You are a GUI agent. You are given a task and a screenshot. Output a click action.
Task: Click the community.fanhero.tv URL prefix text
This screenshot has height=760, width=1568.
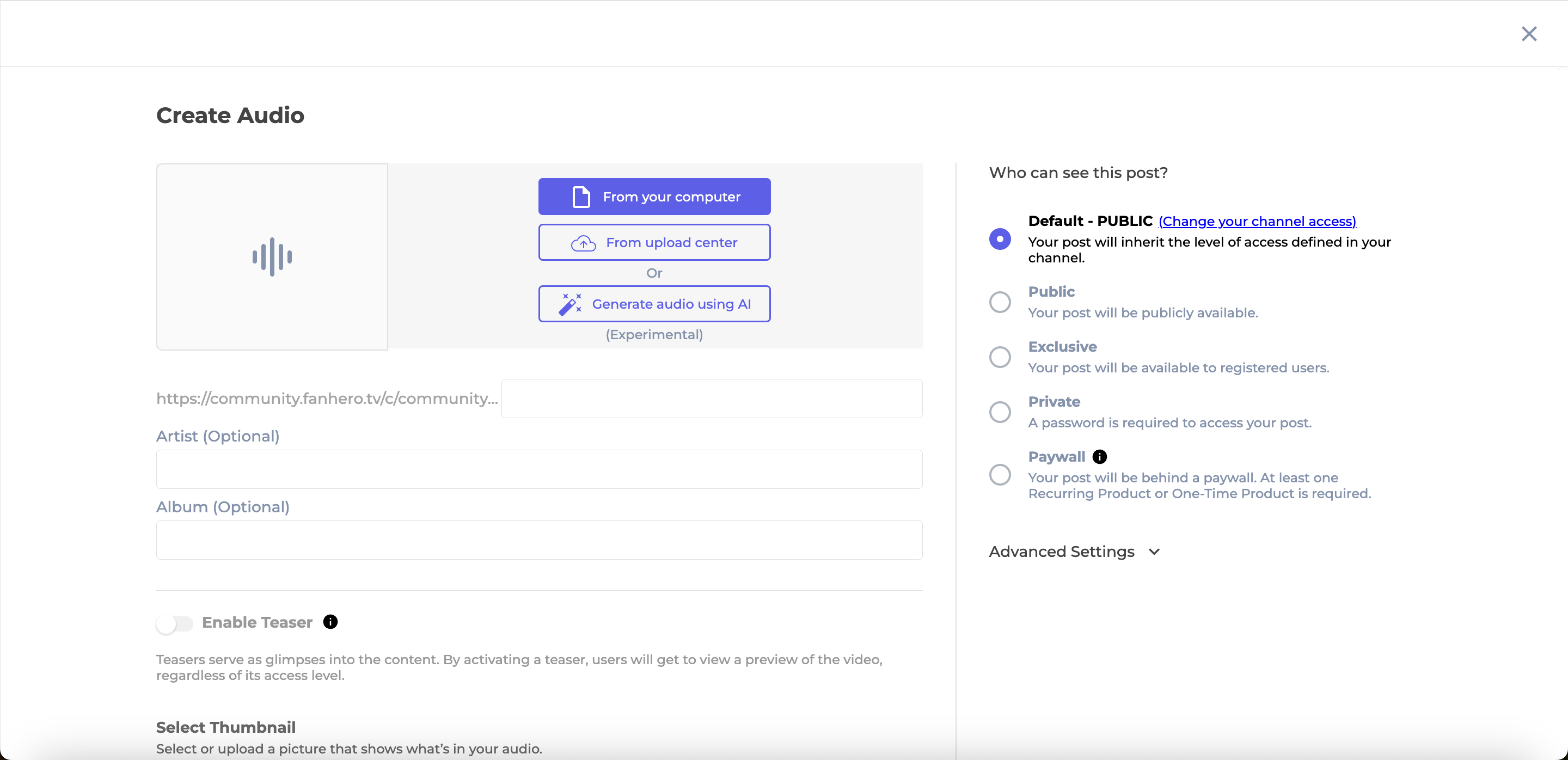click(x=327, y=399)
